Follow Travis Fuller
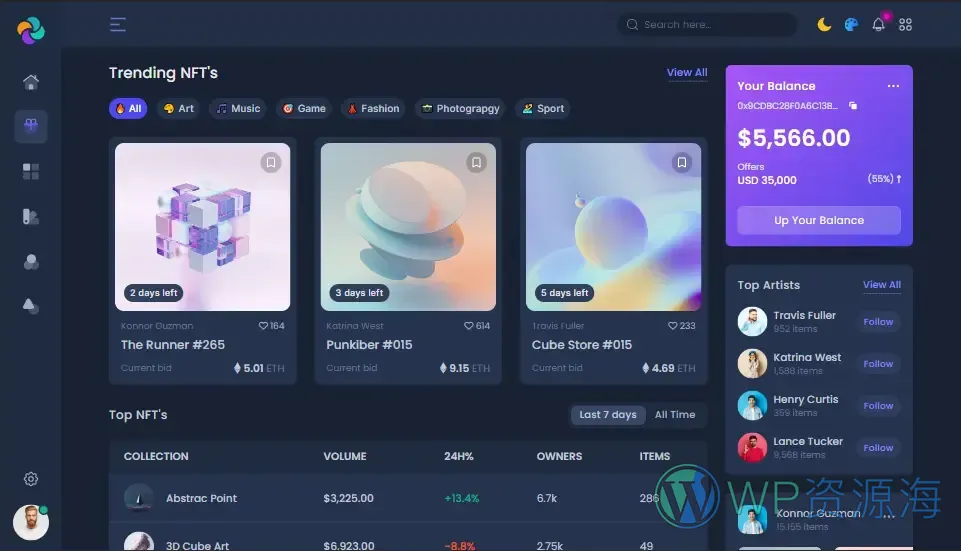 pyautogui.click(x=878, y=322)
